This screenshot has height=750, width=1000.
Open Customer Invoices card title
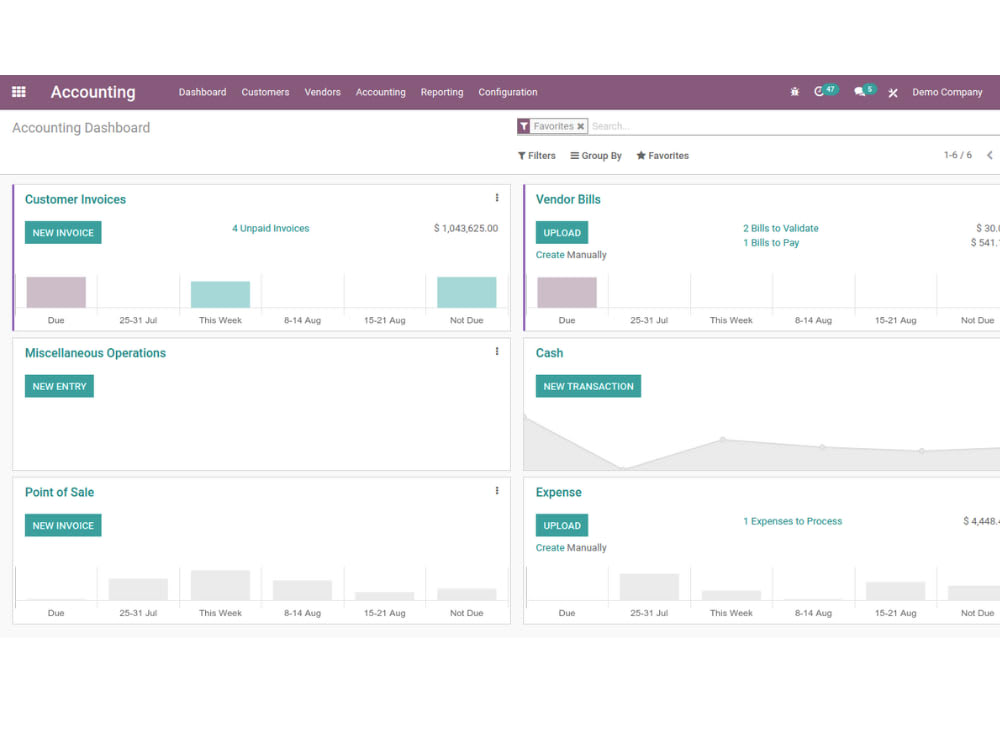point(75,200)
